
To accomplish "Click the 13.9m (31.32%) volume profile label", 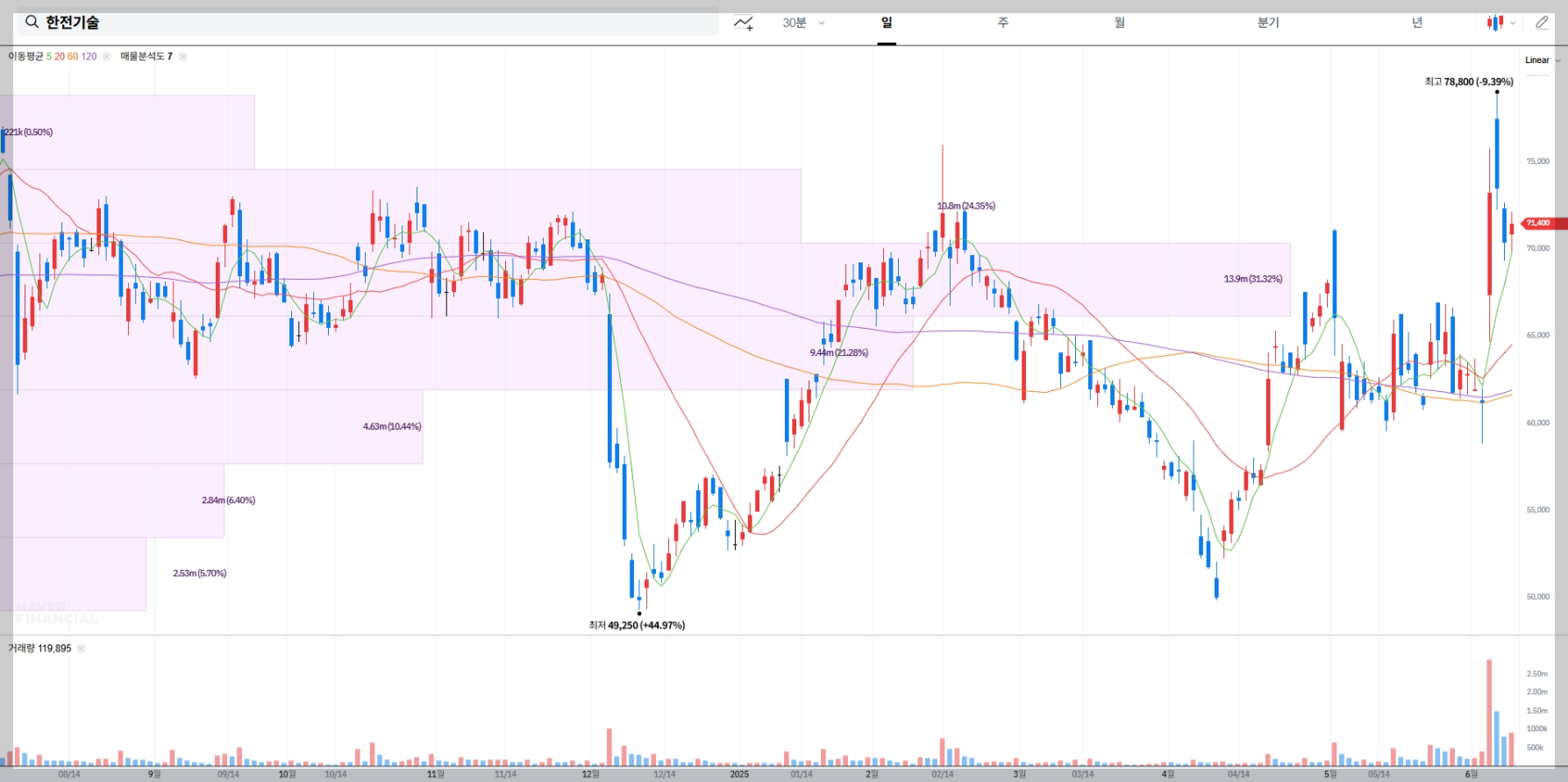I will pyautogui.click(x=1253, y=279).
